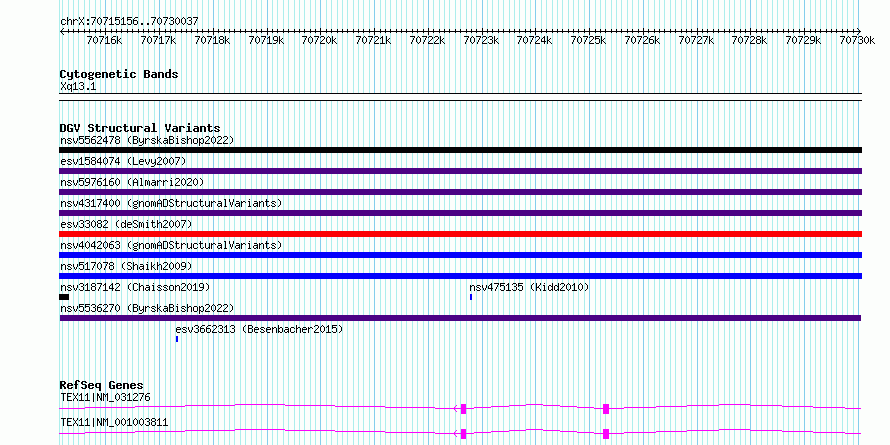This screenshot has width=890, height=445.
Task: Open nsv4317400 gnomAD variant bar
Action: click(460, 213)
